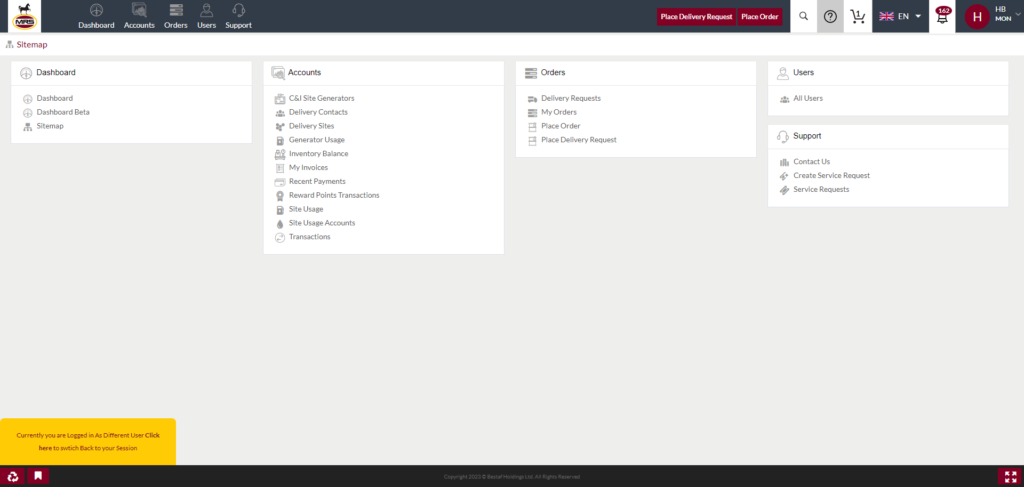Click the recycle icon in the footer
The width and height of the screenshot is (1024, 487).
(12, 476)
